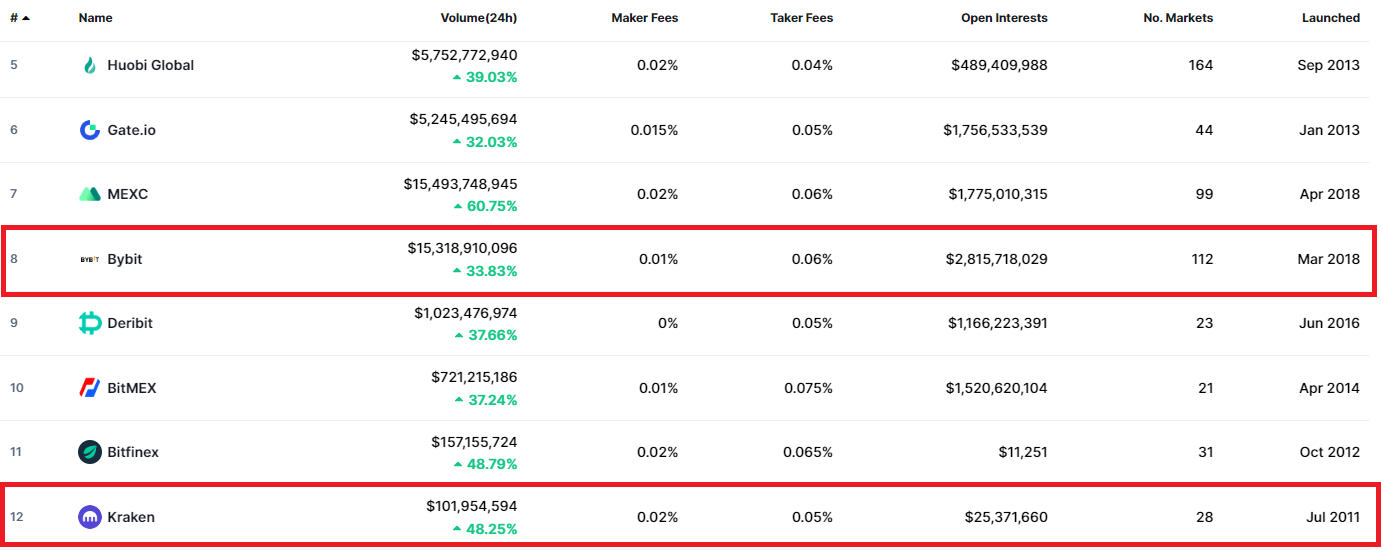Screen dimensions: 1382x550
Task: Click the Kraken purple logo icon
Action: (x=90, y=517)
